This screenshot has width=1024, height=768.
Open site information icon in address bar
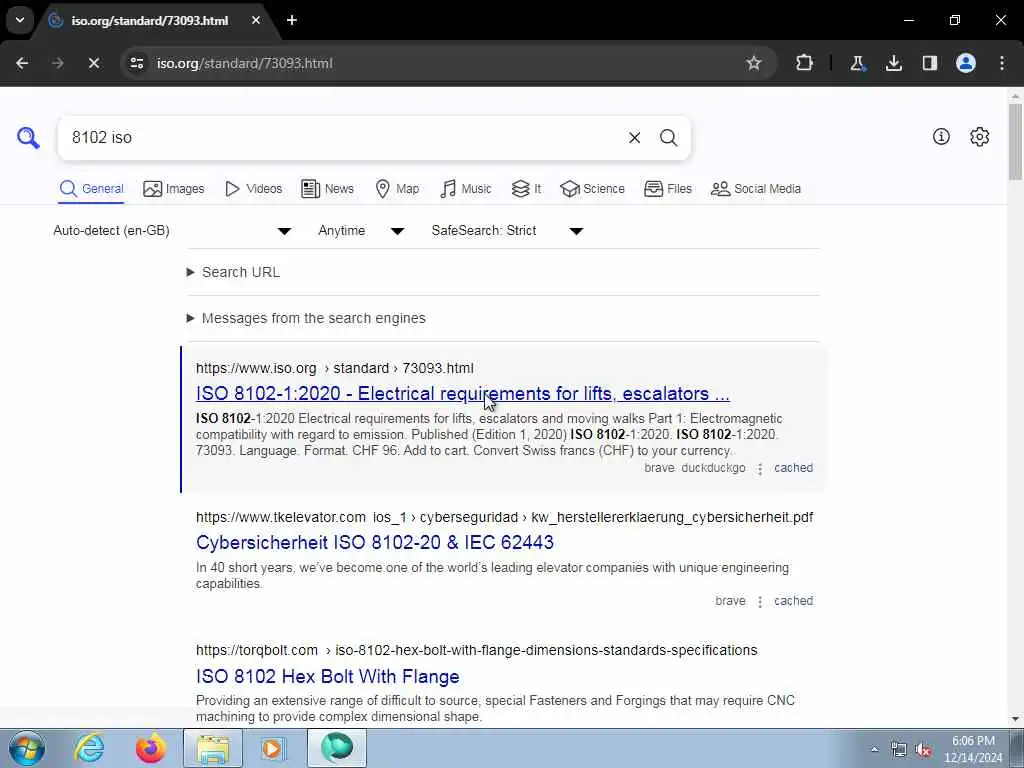136,63
